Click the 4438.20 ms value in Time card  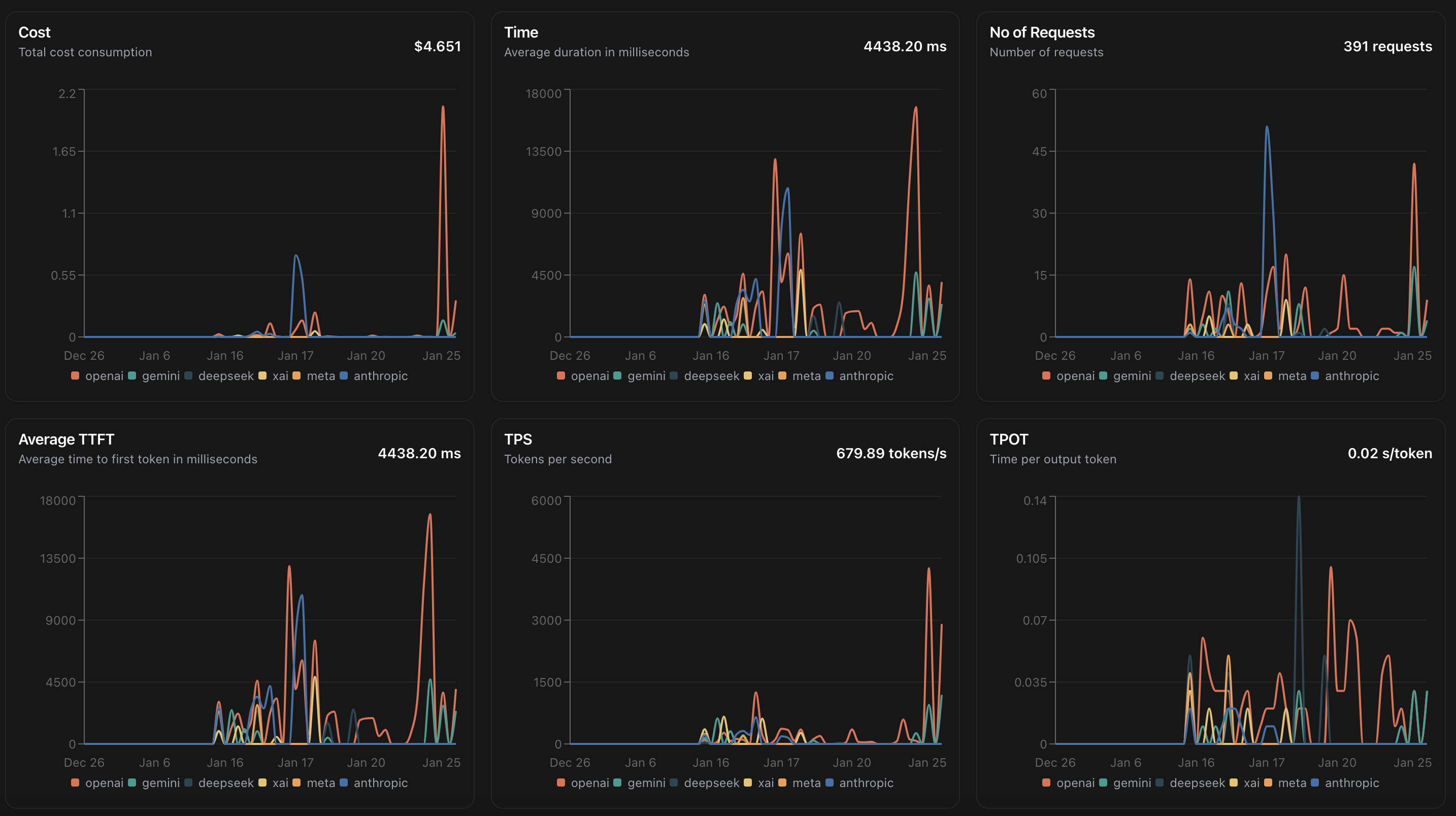coord(905,46)
